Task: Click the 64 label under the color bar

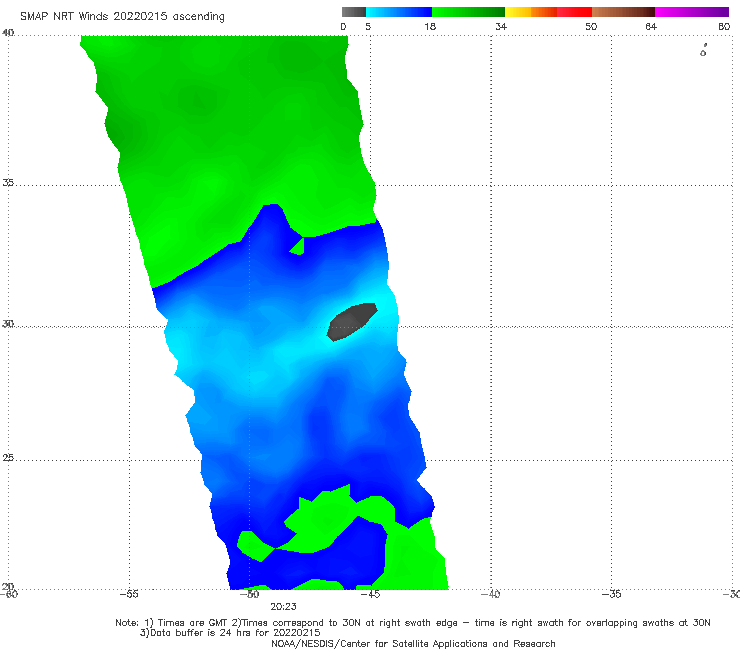Action: (x=651, y=26)
